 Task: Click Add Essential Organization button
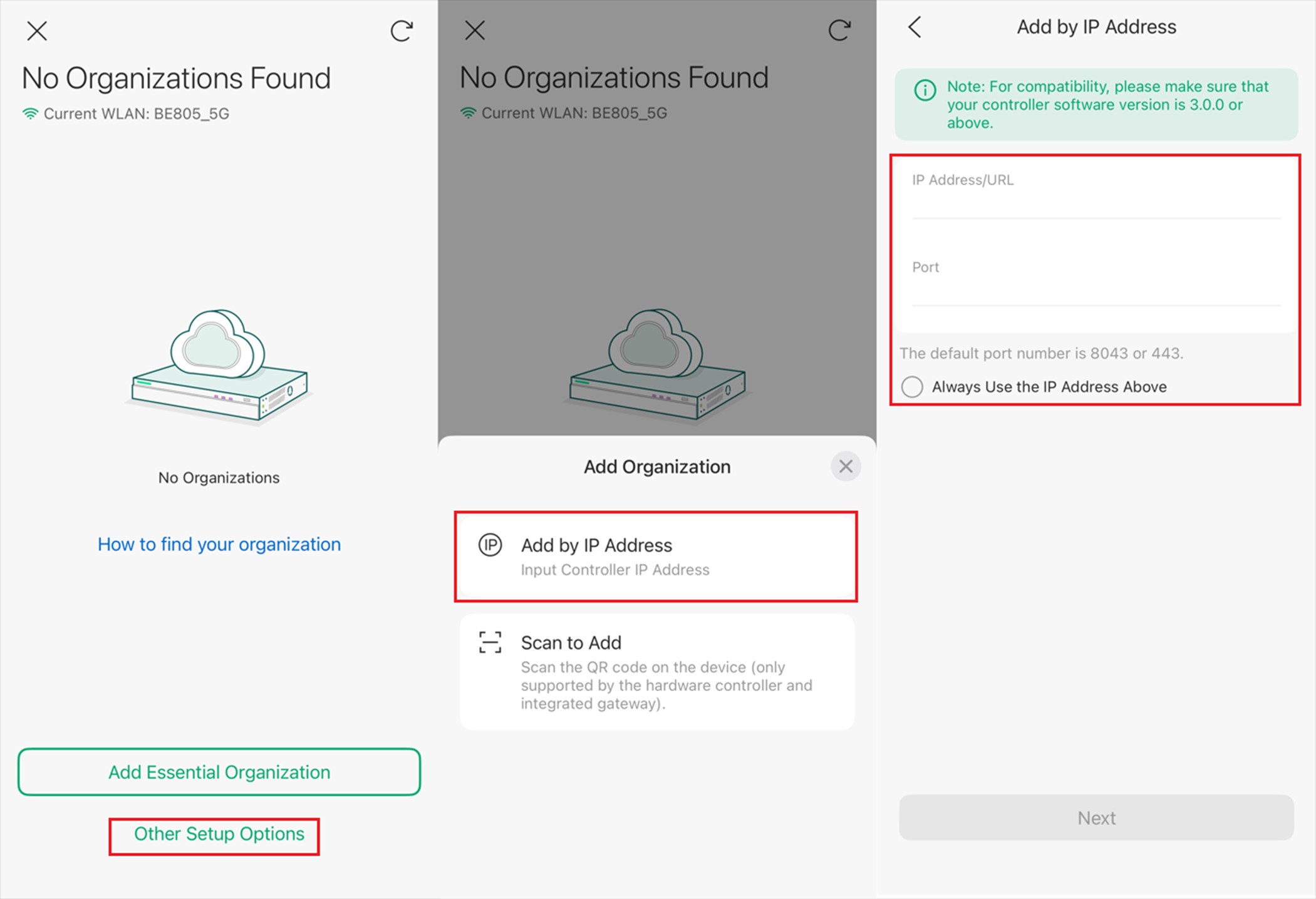219,772
